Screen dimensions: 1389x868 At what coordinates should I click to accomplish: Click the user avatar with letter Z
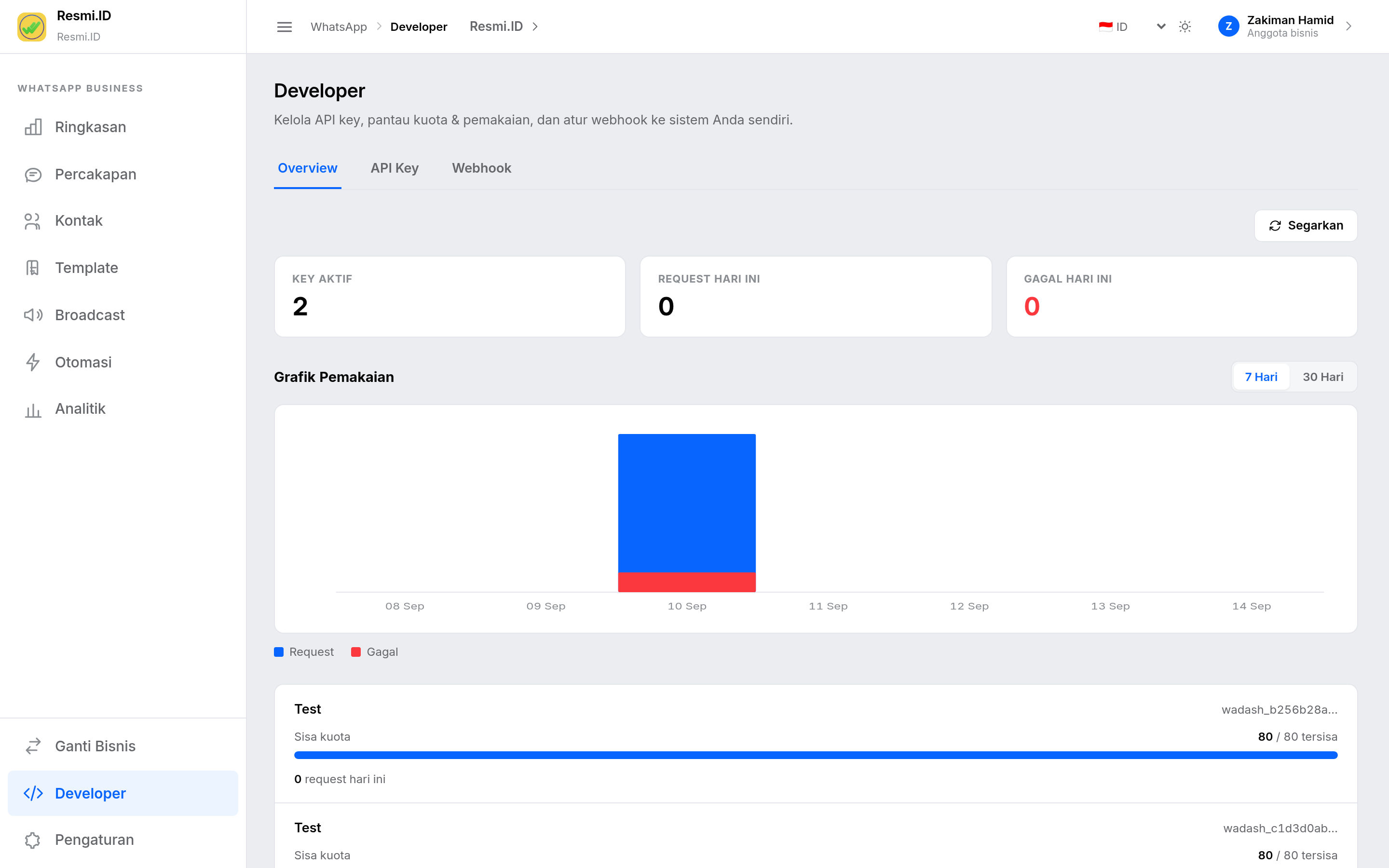point(1228,27)
